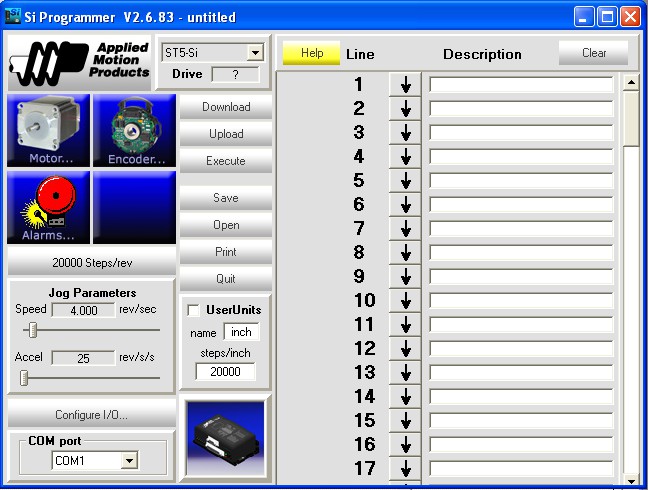This screenshot has width=648, height=490.
Task: Open the Encoder settings image button
Action: tap(134, 131)
